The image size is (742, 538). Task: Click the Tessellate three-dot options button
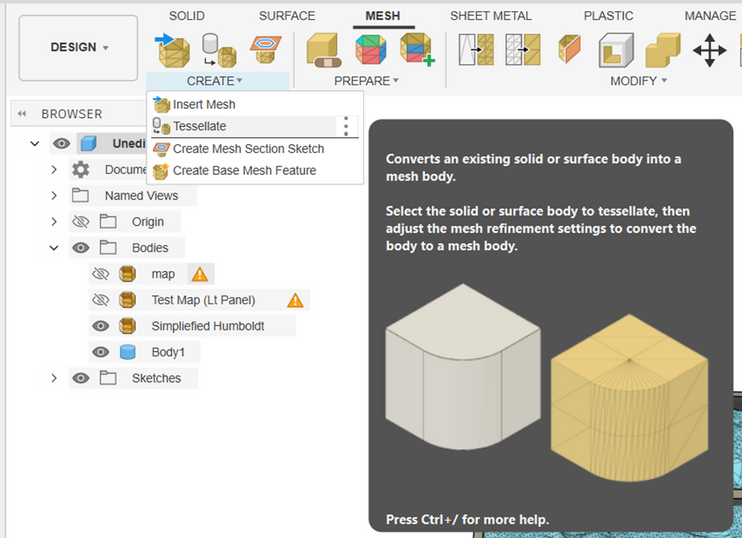[346, 126]
